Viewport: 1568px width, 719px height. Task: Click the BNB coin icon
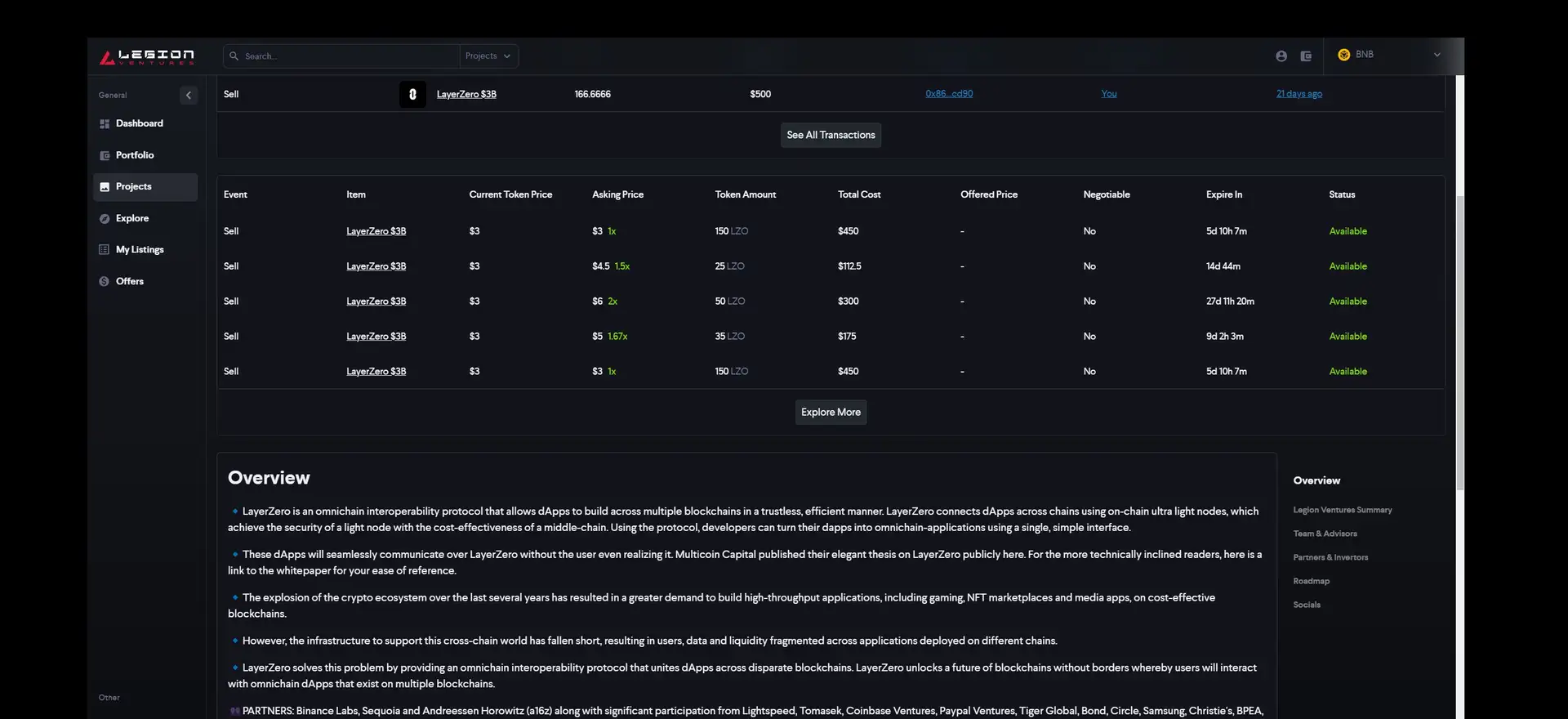coord(1343,55)
